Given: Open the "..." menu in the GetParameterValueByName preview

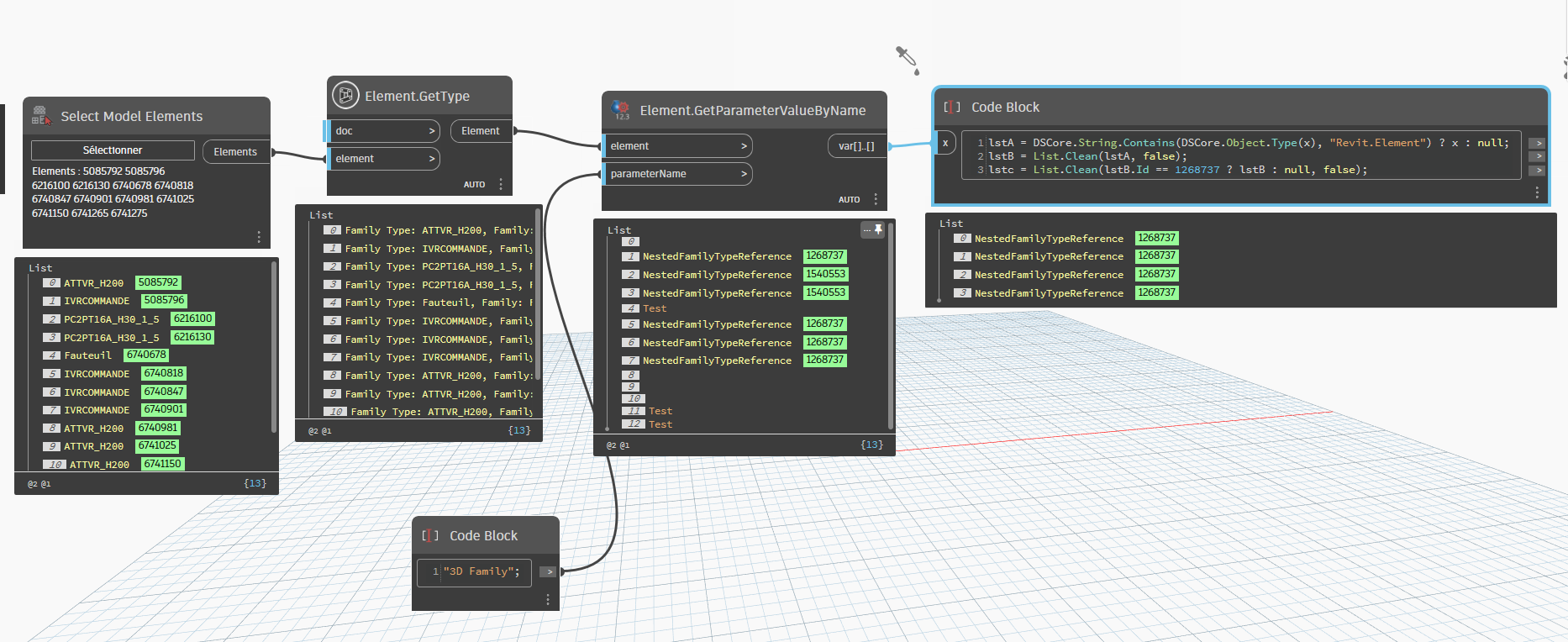Looking at the screenshot, I should tap(866, 229).
